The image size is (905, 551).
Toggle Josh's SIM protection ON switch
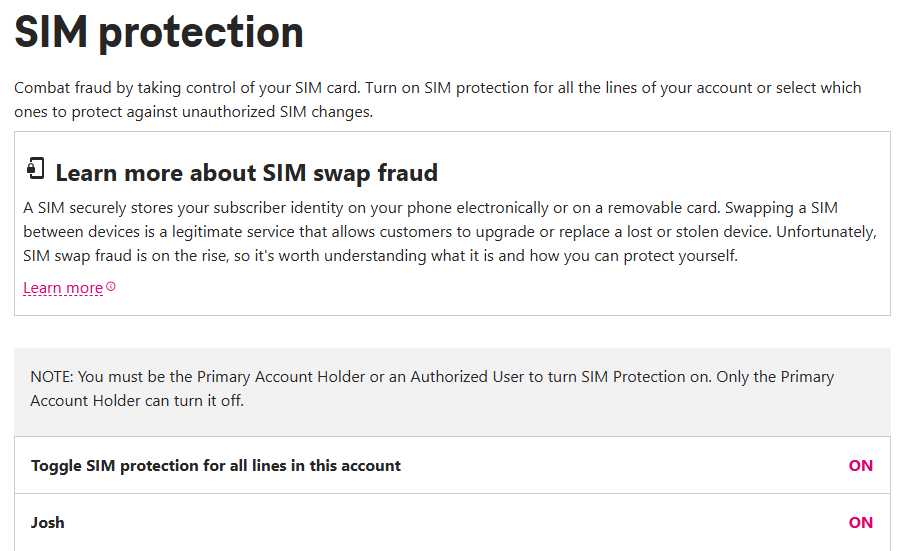(x=860, y=522)
